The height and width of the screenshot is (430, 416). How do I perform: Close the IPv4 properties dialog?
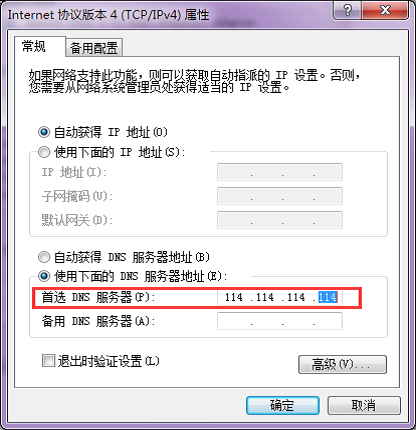click(x=385, y=10)
